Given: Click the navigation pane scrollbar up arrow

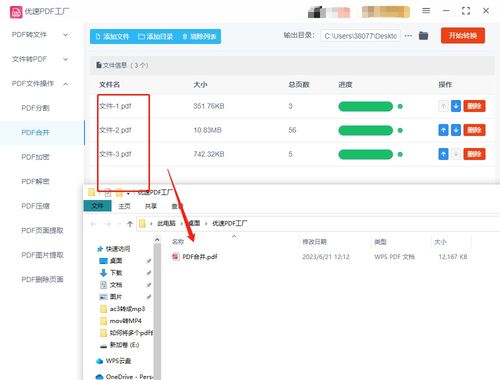Looking at the screenshot, I should tap(157, 240).
